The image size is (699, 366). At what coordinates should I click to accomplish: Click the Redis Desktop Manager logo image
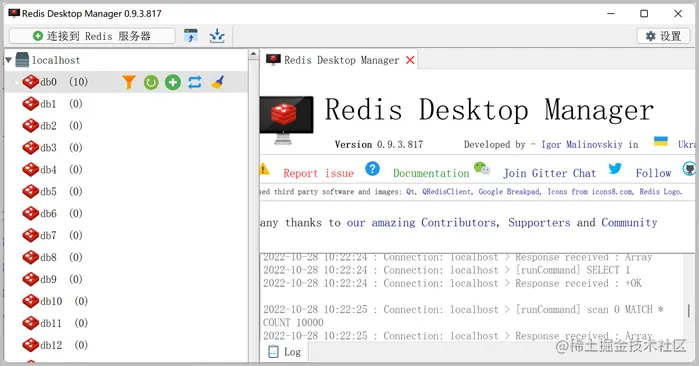coord(286,120)
